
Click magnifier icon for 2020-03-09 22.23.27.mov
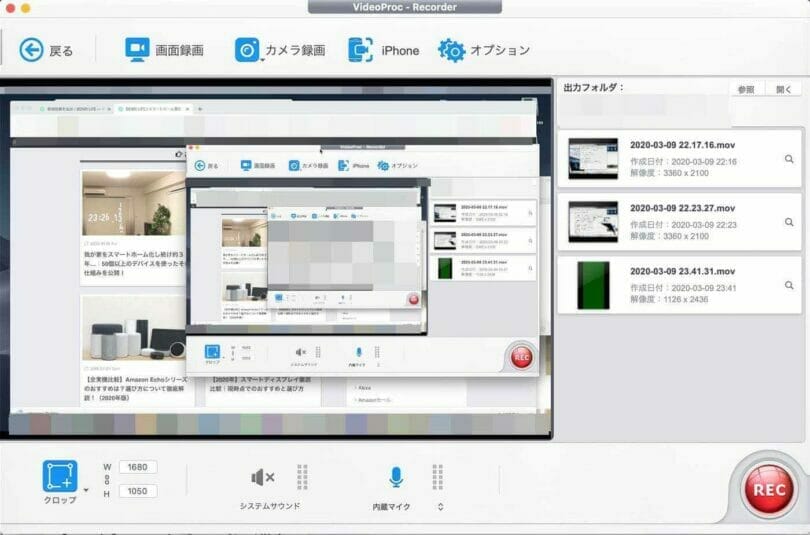pyautogui.click(x=789, y=222)
